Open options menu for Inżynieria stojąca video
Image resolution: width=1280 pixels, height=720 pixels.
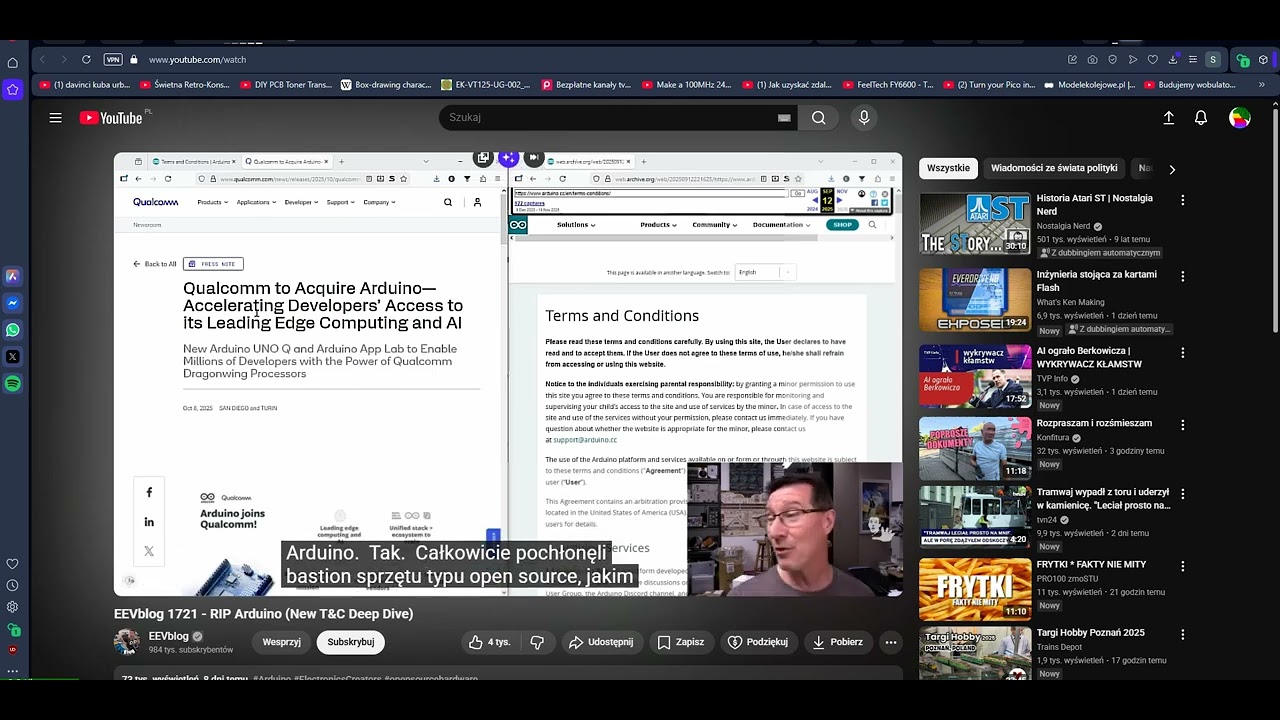[1183, 276]
